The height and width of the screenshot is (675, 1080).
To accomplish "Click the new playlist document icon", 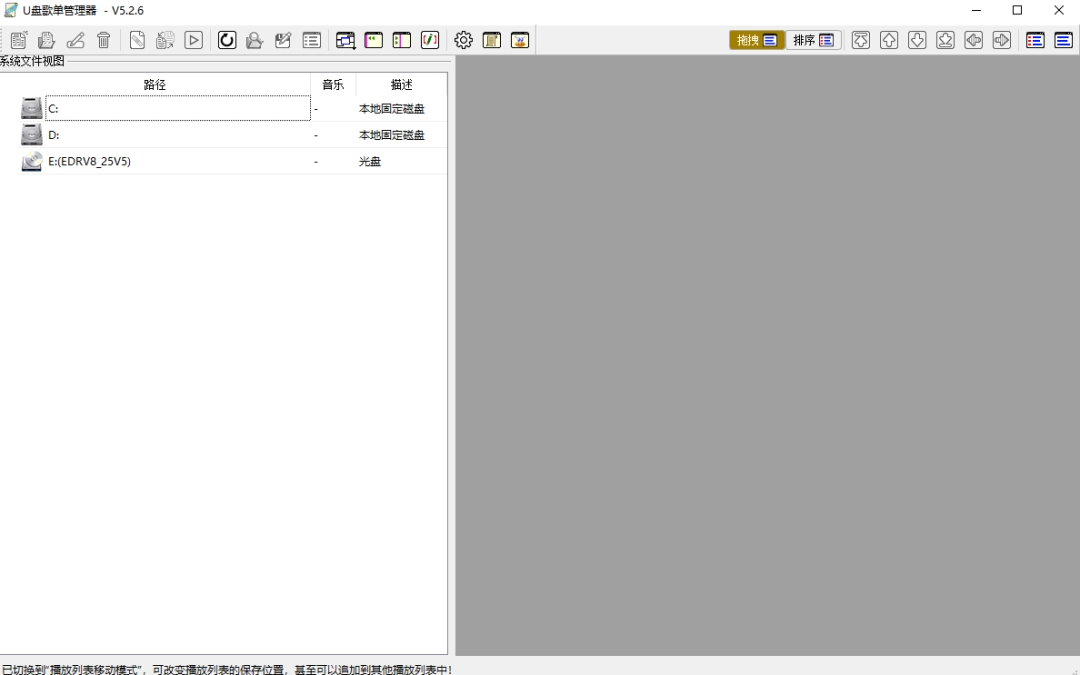I will [x=18, y=40].
